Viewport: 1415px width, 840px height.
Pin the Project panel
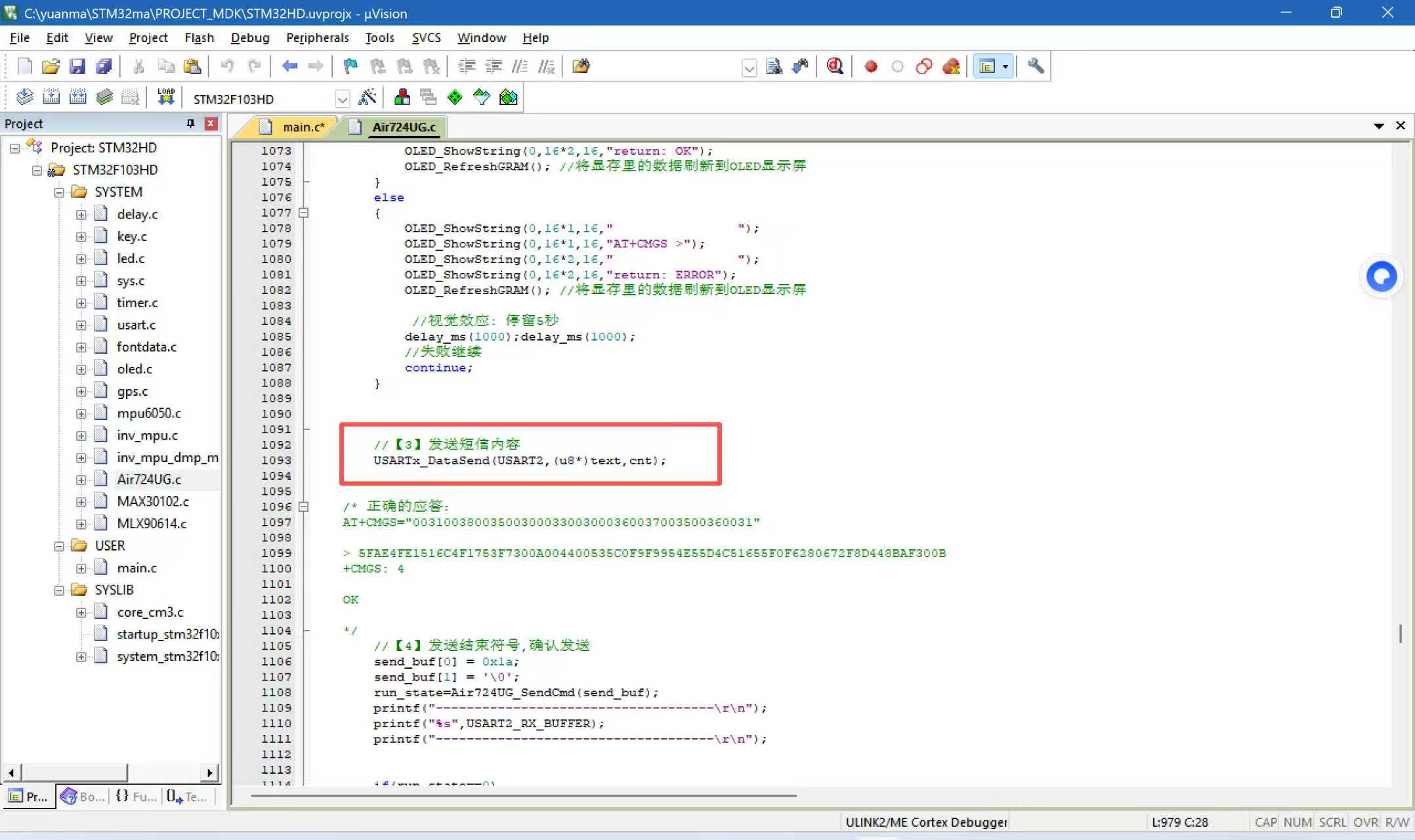tap(190, 123)
